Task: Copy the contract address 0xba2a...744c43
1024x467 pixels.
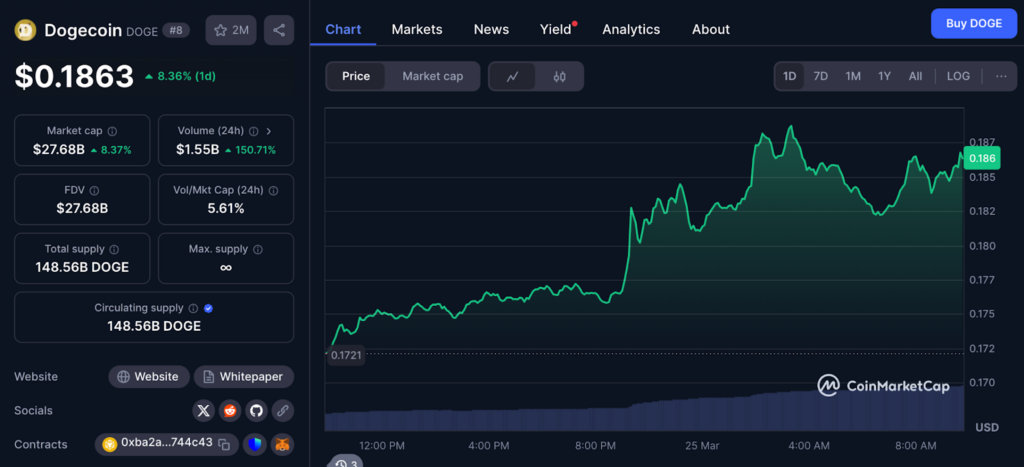Action: [224, 444]
